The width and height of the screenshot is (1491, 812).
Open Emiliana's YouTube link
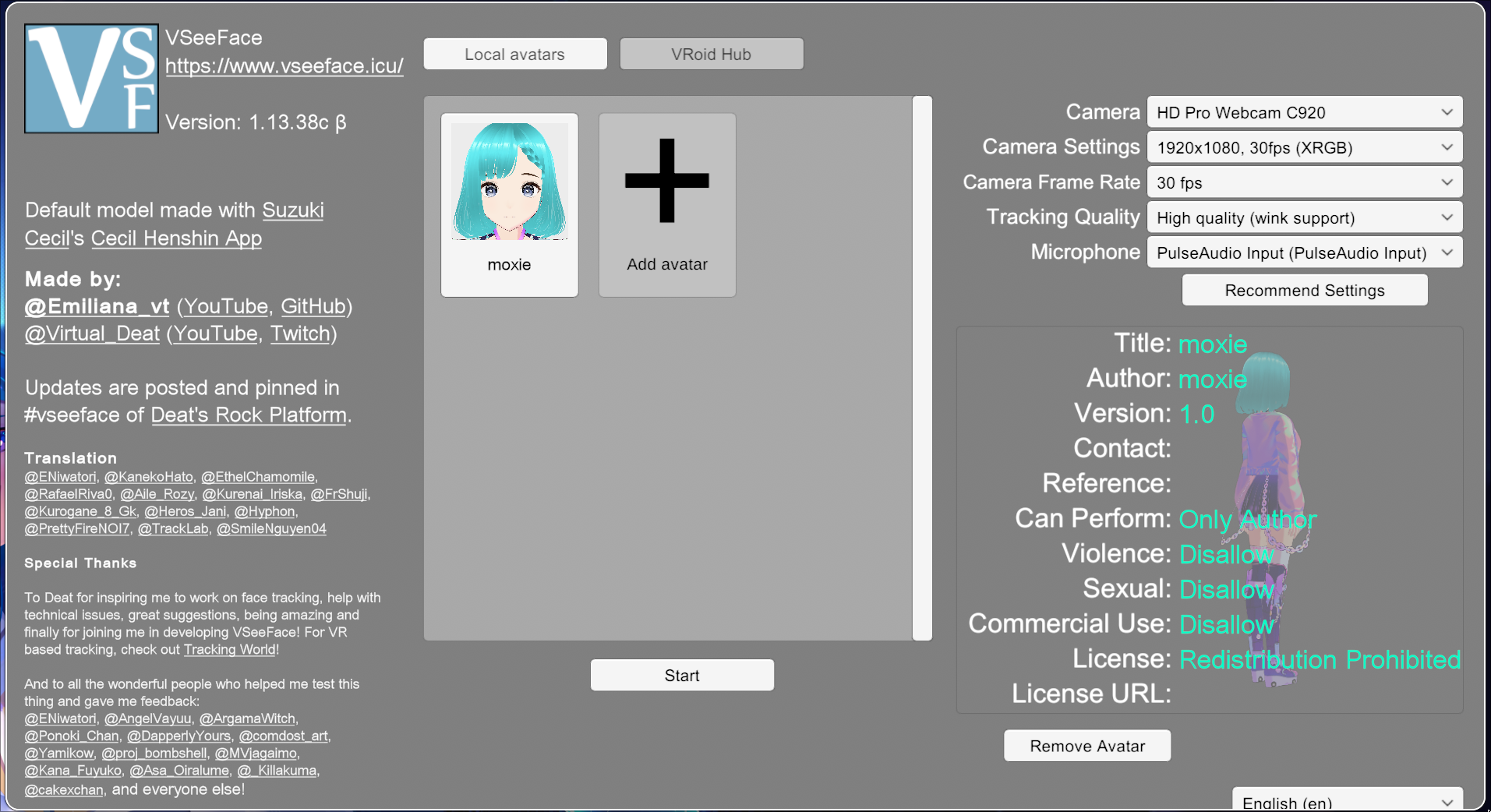(x=226, y=306)
